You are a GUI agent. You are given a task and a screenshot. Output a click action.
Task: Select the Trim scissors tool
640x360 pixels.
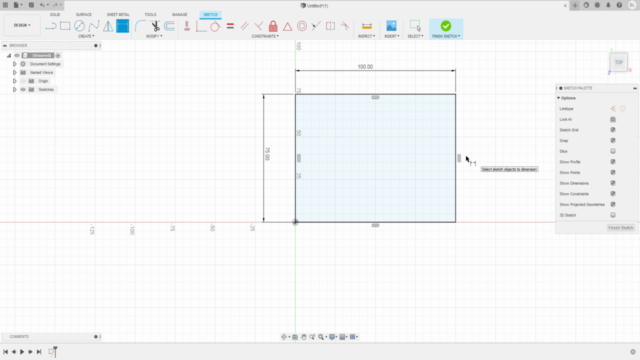click(155, 26)
